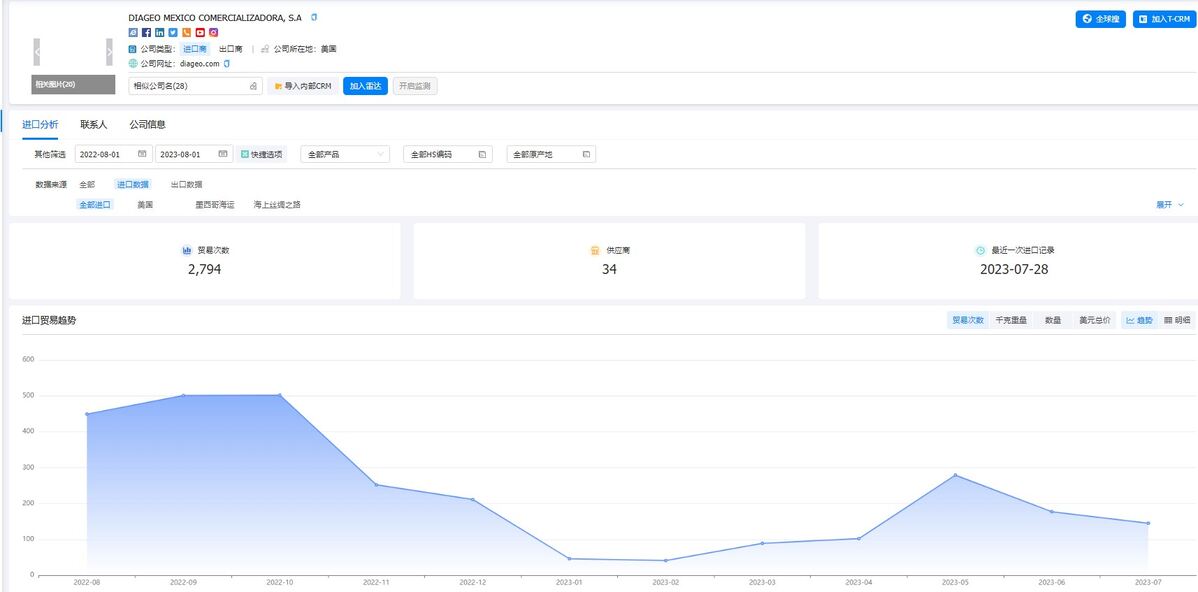Open the 快捷选项 quick date options
The height and width of the screenshot is (592, 1198).
pos(261,154)
